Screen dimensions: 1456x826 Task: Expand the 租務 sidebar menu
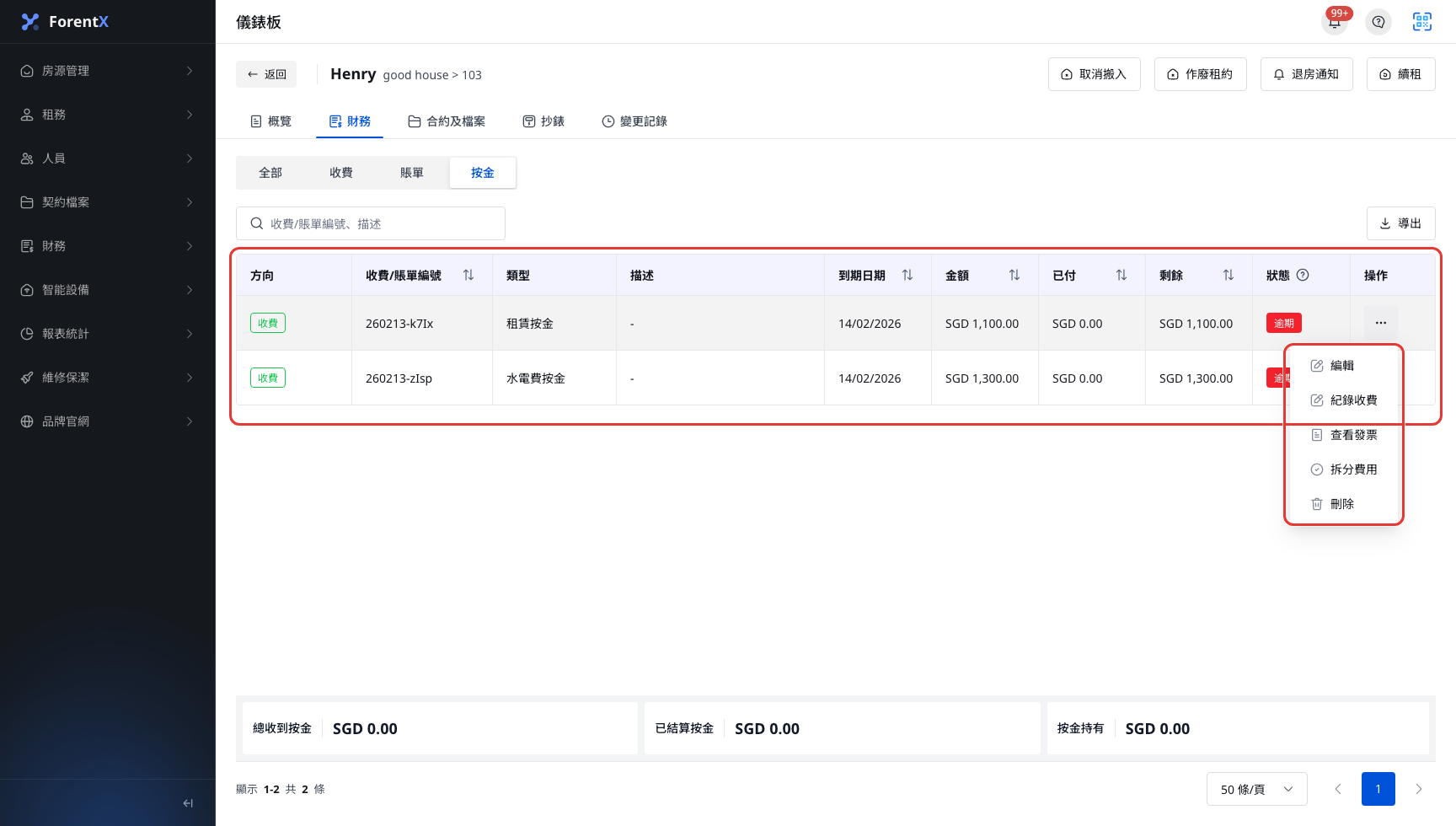click(108, 115)
